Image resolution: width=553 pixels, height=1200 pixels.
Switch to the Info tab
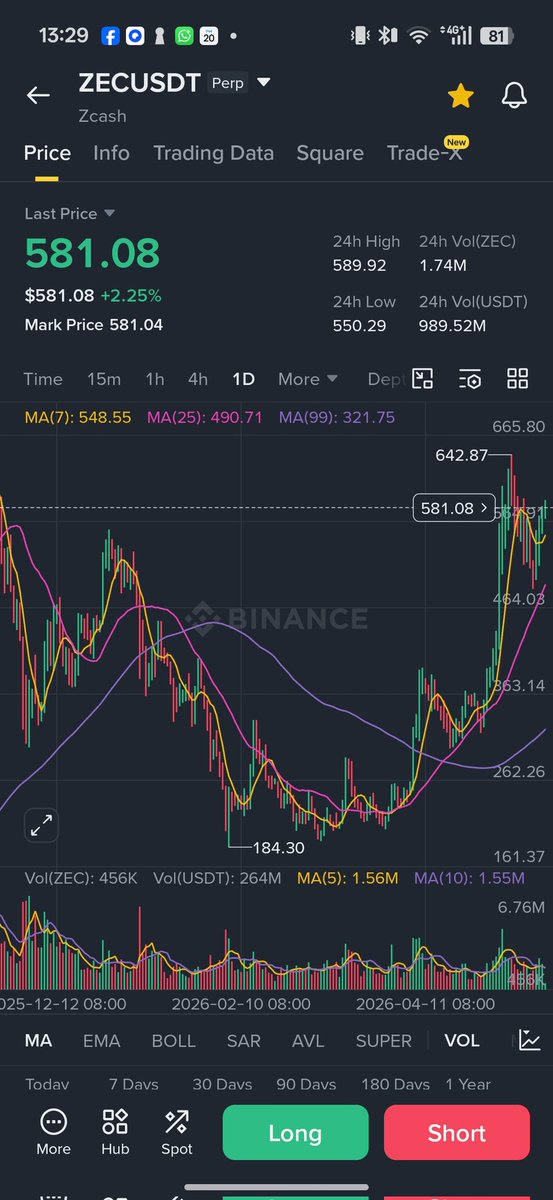click(111, 153)
